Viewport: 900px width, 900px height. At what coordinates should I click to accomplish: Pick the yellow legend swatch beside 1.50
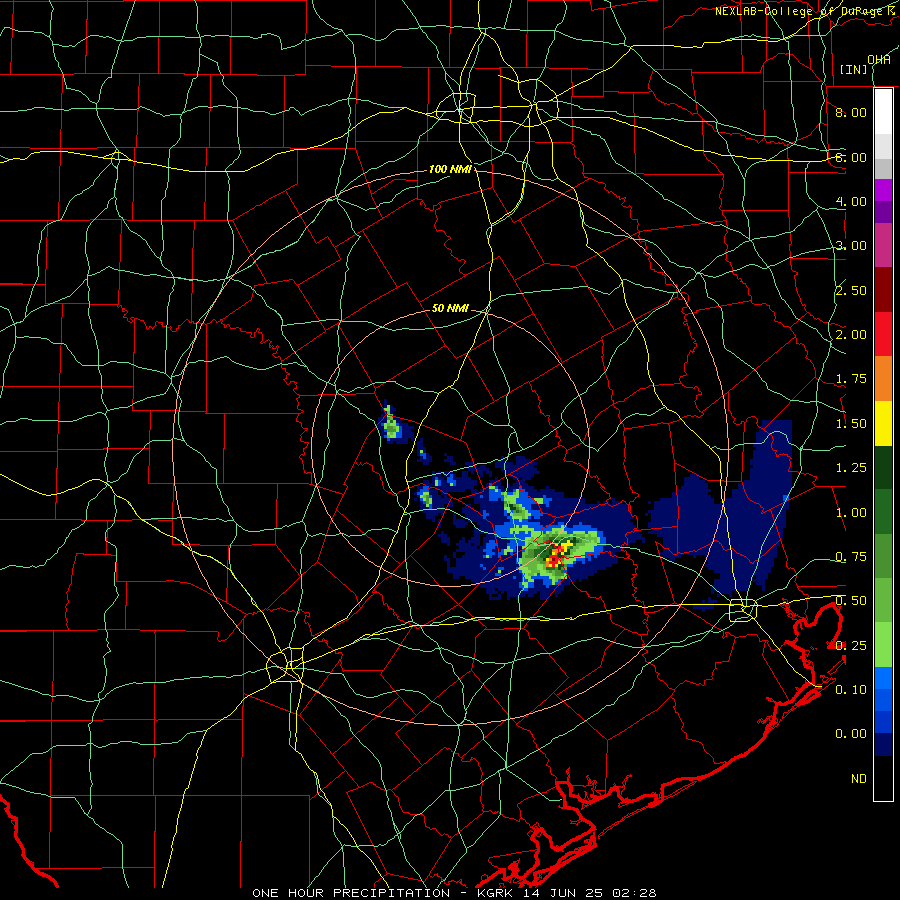tap(883, 423)
